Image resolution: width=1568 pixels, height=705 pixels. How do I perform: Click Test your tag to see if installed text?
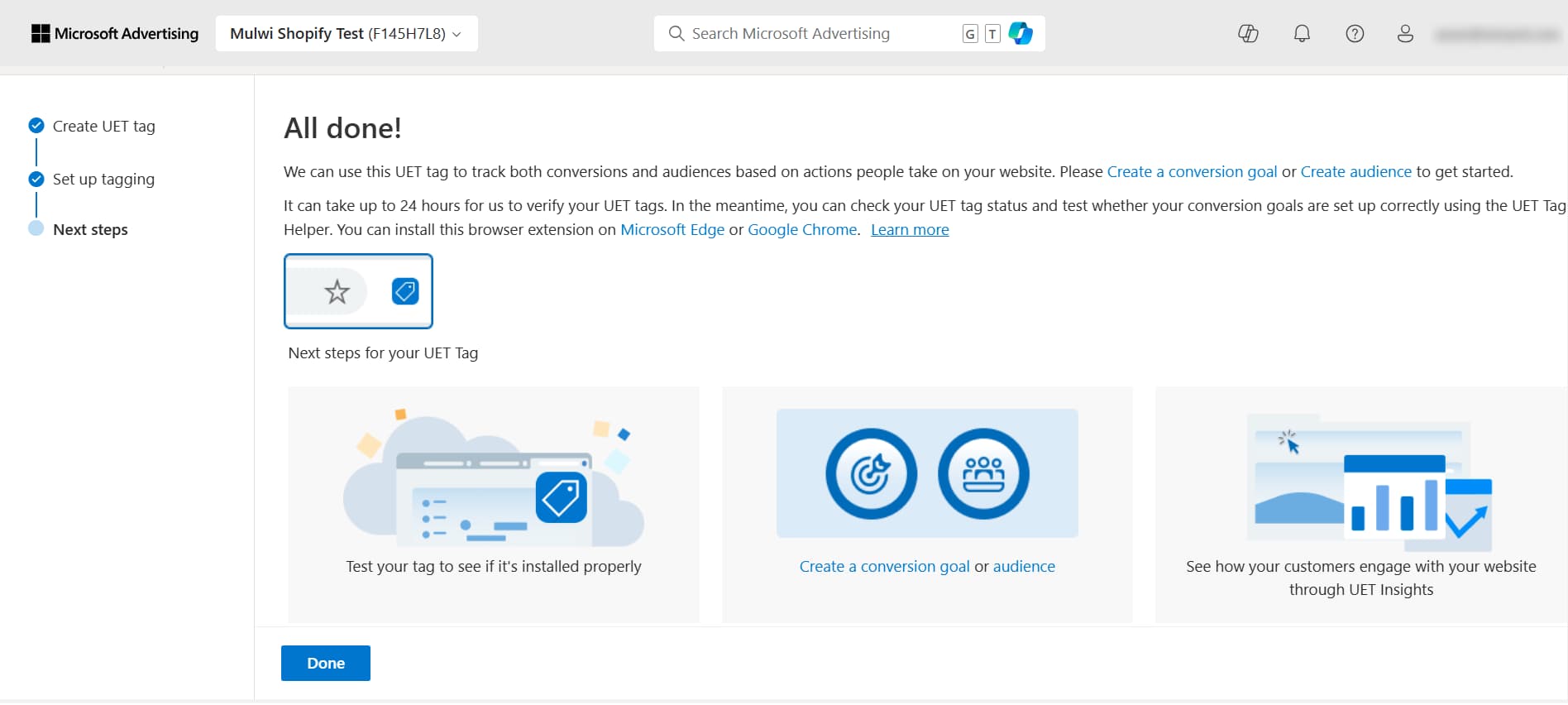[494, 566]
